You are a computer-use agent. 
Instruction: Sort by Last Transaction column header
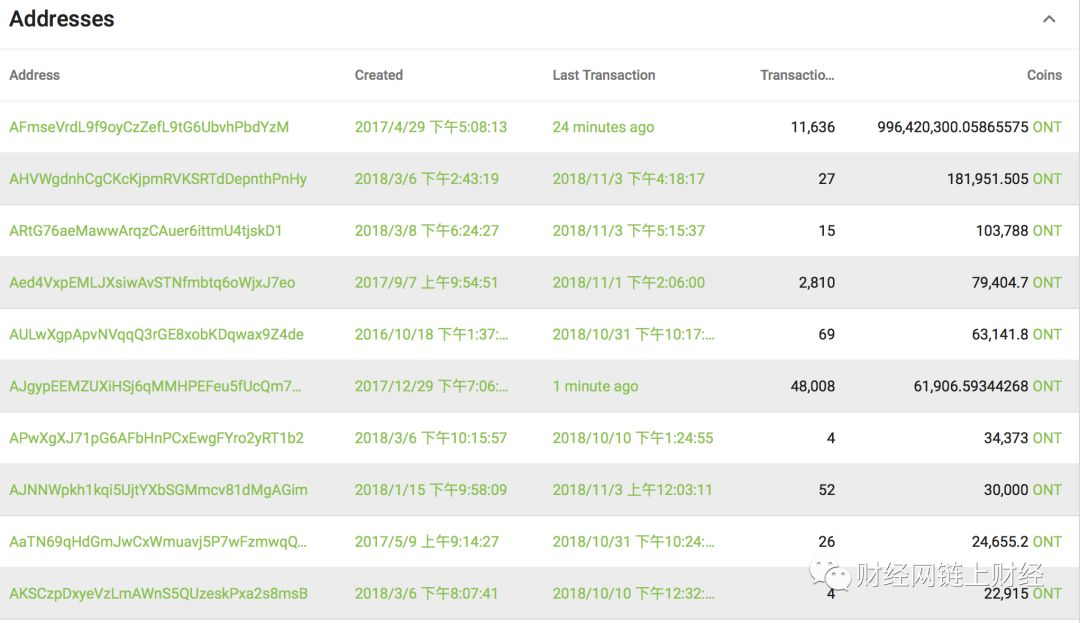[x=604, y=75]
